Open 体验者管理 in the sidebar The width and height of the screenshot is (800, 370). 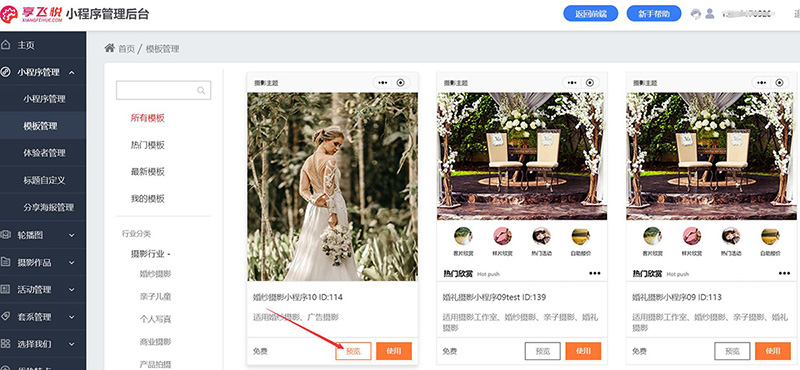[43, 153]
